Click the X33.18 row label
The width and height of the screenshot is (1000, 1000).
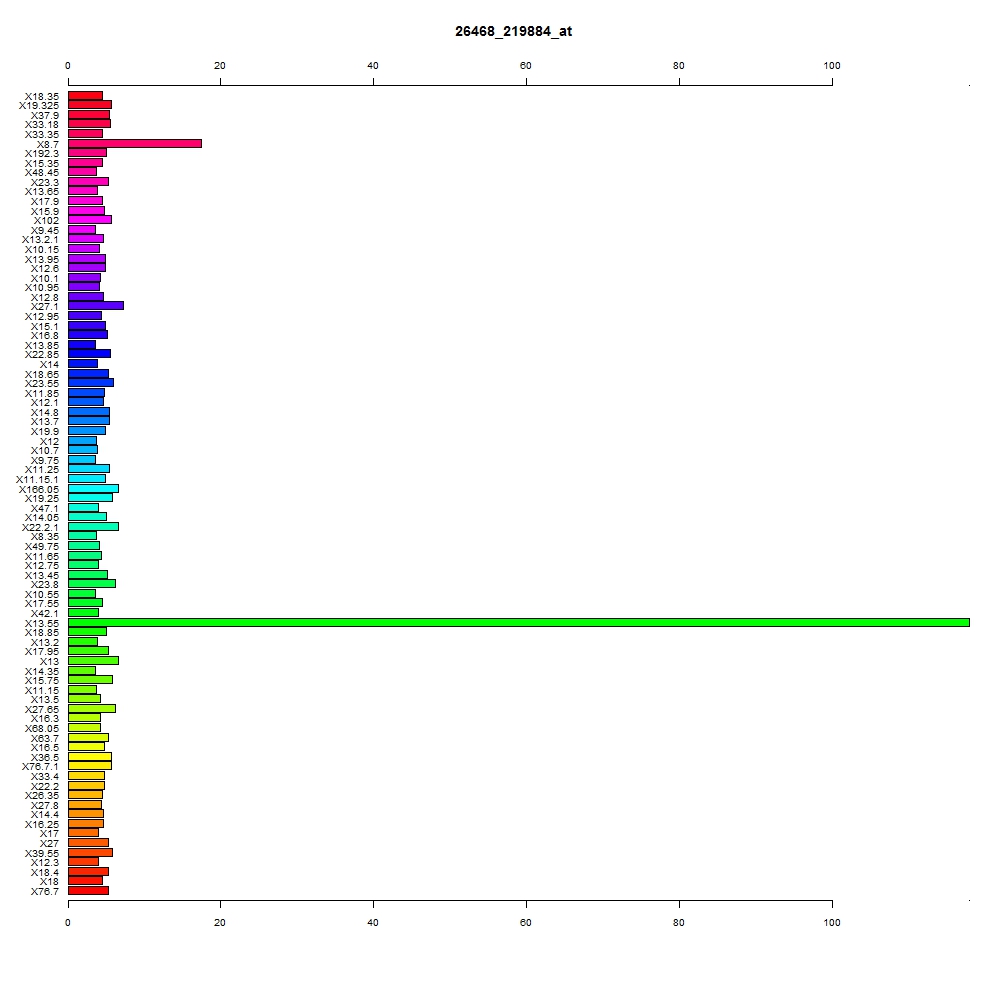pyautogui.click(x=42, y=124)
